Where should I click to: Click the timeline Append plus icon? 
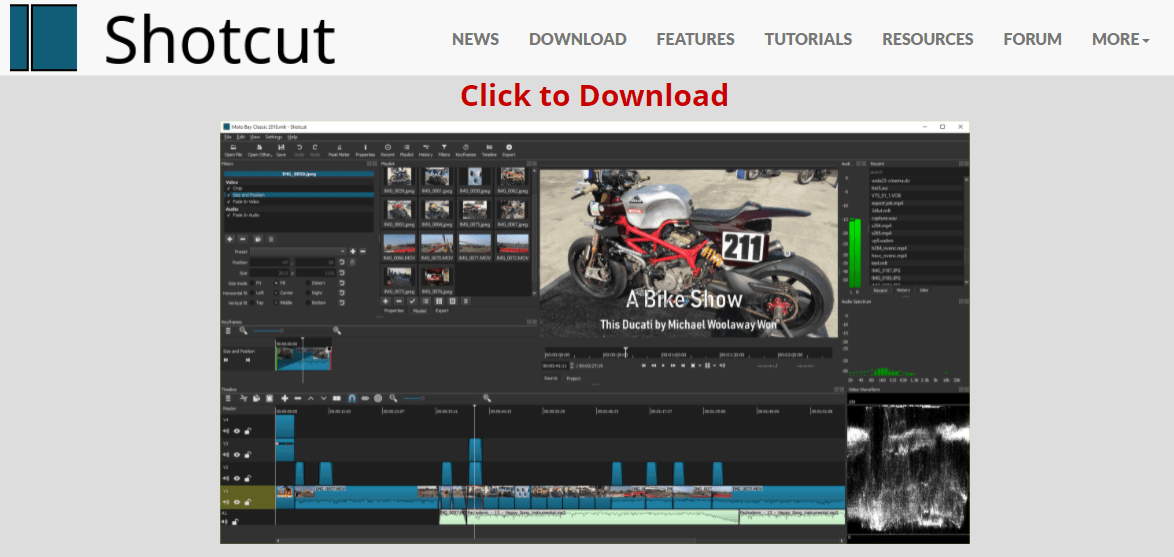coord(285,398)
